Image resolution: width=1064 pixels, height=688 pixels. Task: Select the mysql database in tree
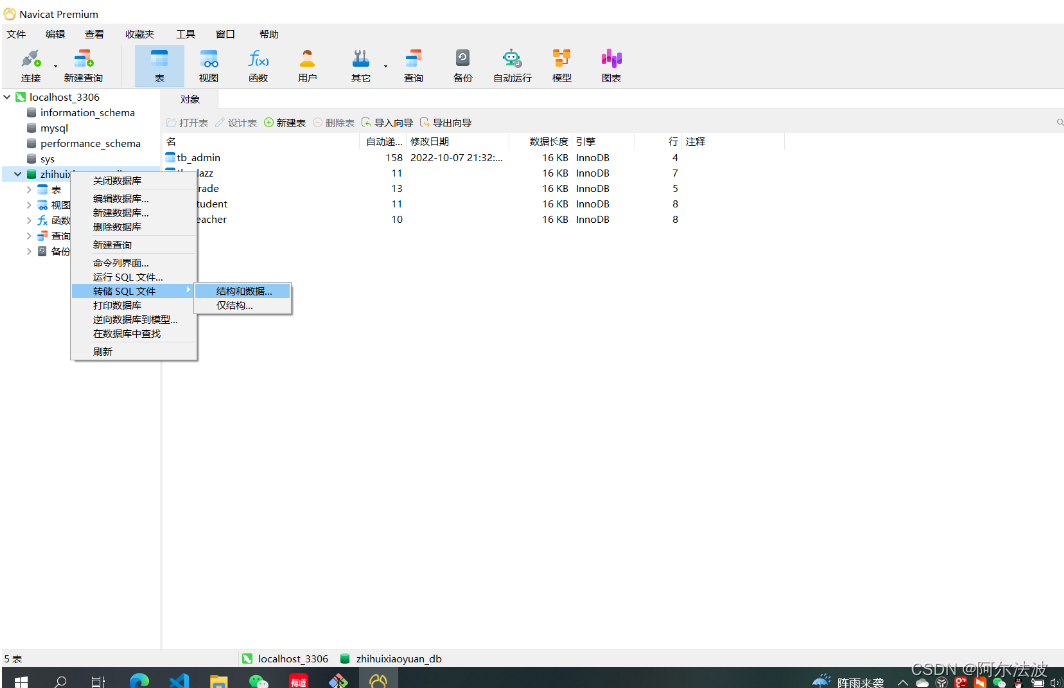pos(54,128)
